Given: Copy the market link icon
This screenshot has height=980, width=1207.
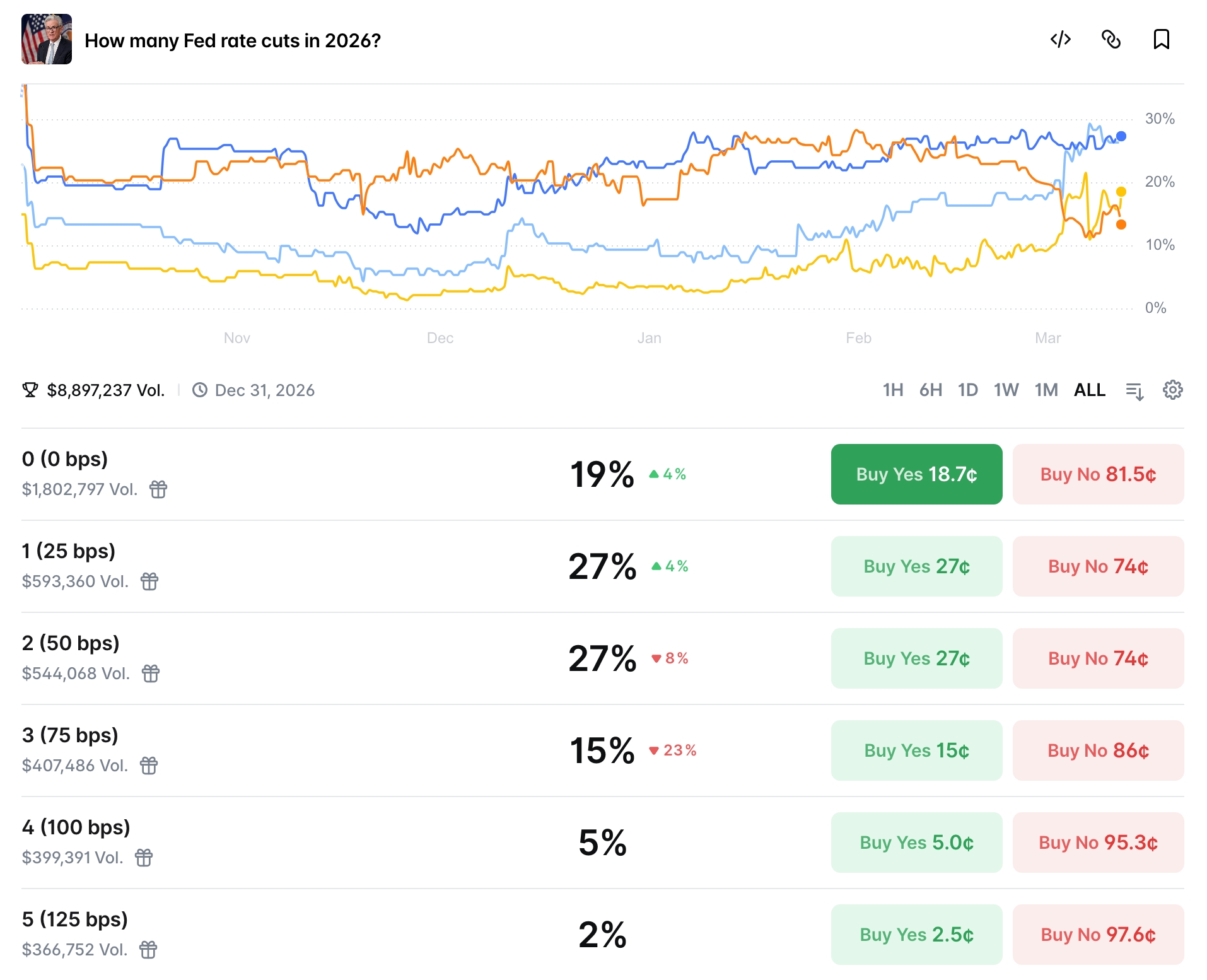Looking at the screenshot, I should (1111, 40).
